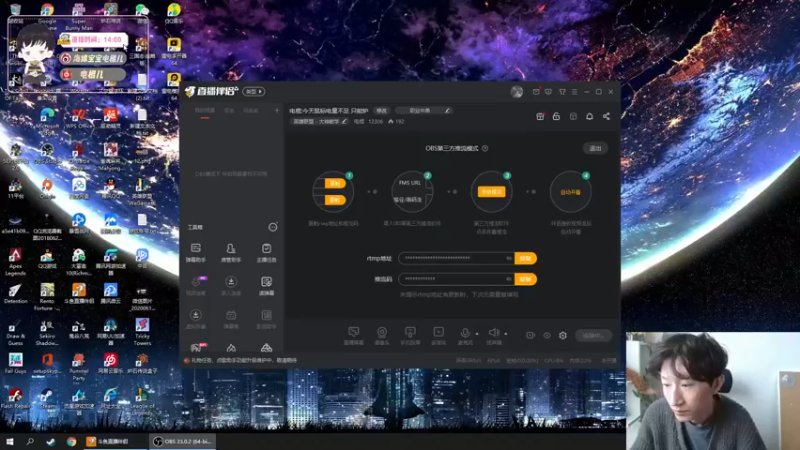The height and width of the screenshot is (450, 800).
Task: Expand the mode pill beside the 直播伴侣 logo
Action: 254,92
